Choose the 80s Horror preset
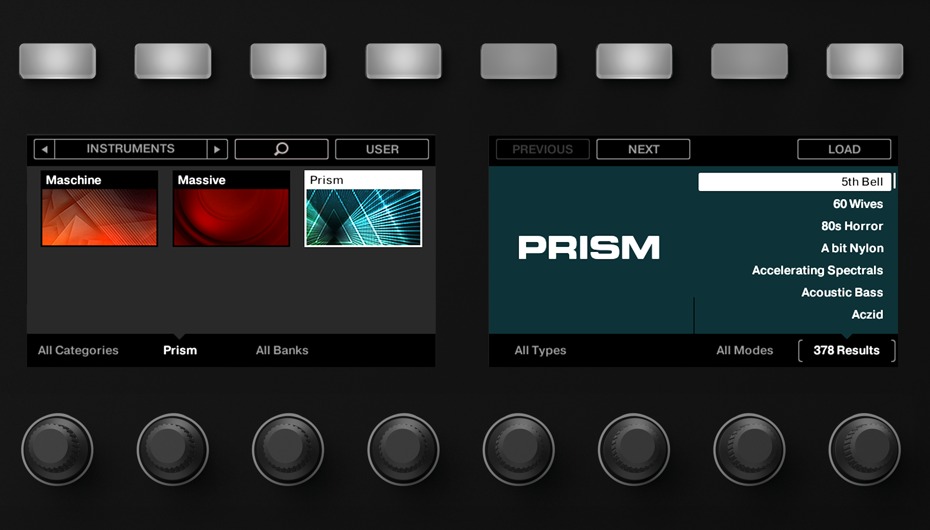 tap(852, 226)
